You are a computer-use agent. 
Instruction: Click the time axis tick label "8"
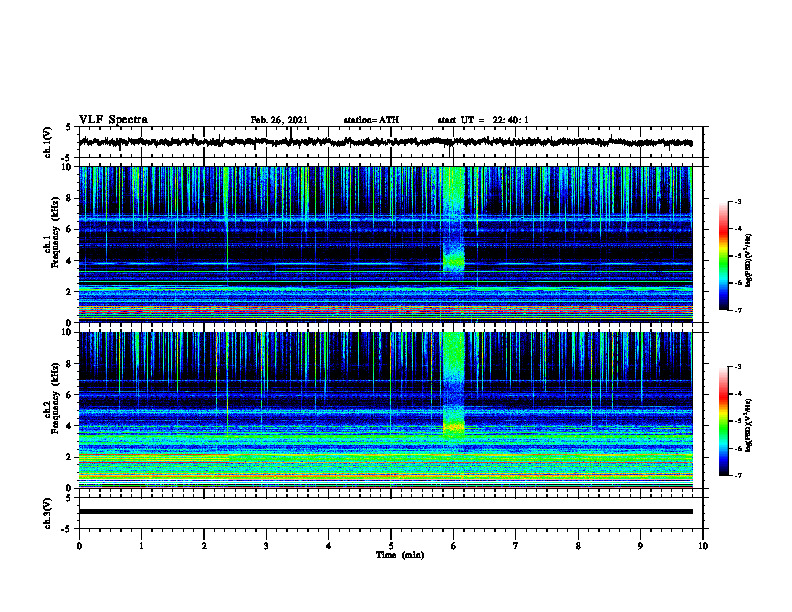click(578, 546)
